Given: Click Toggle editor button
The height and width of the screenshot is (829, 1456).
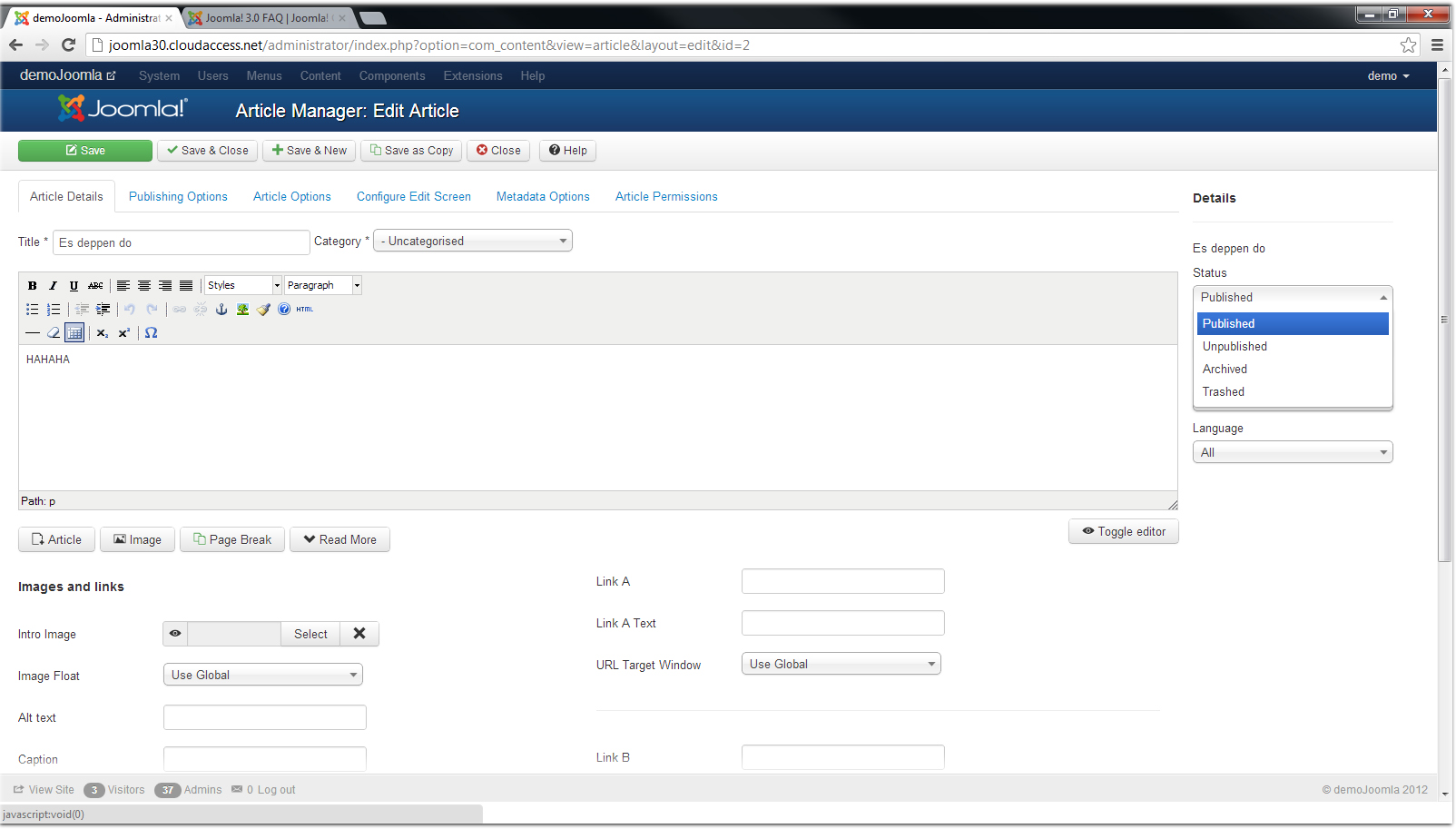Looking at the screenshot, I should coord(1124,531).
